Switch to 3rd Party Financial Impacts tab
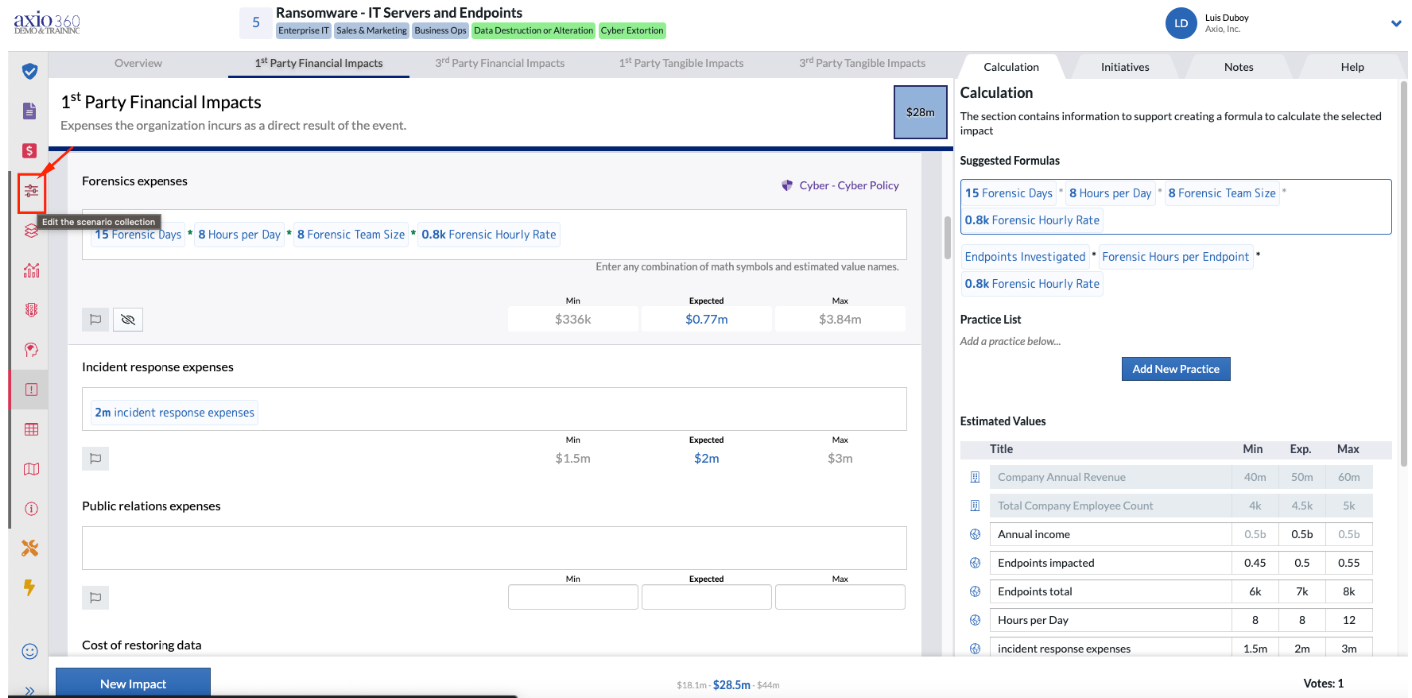Screen dimensions: 1412x698 click(x=500, y=63)
